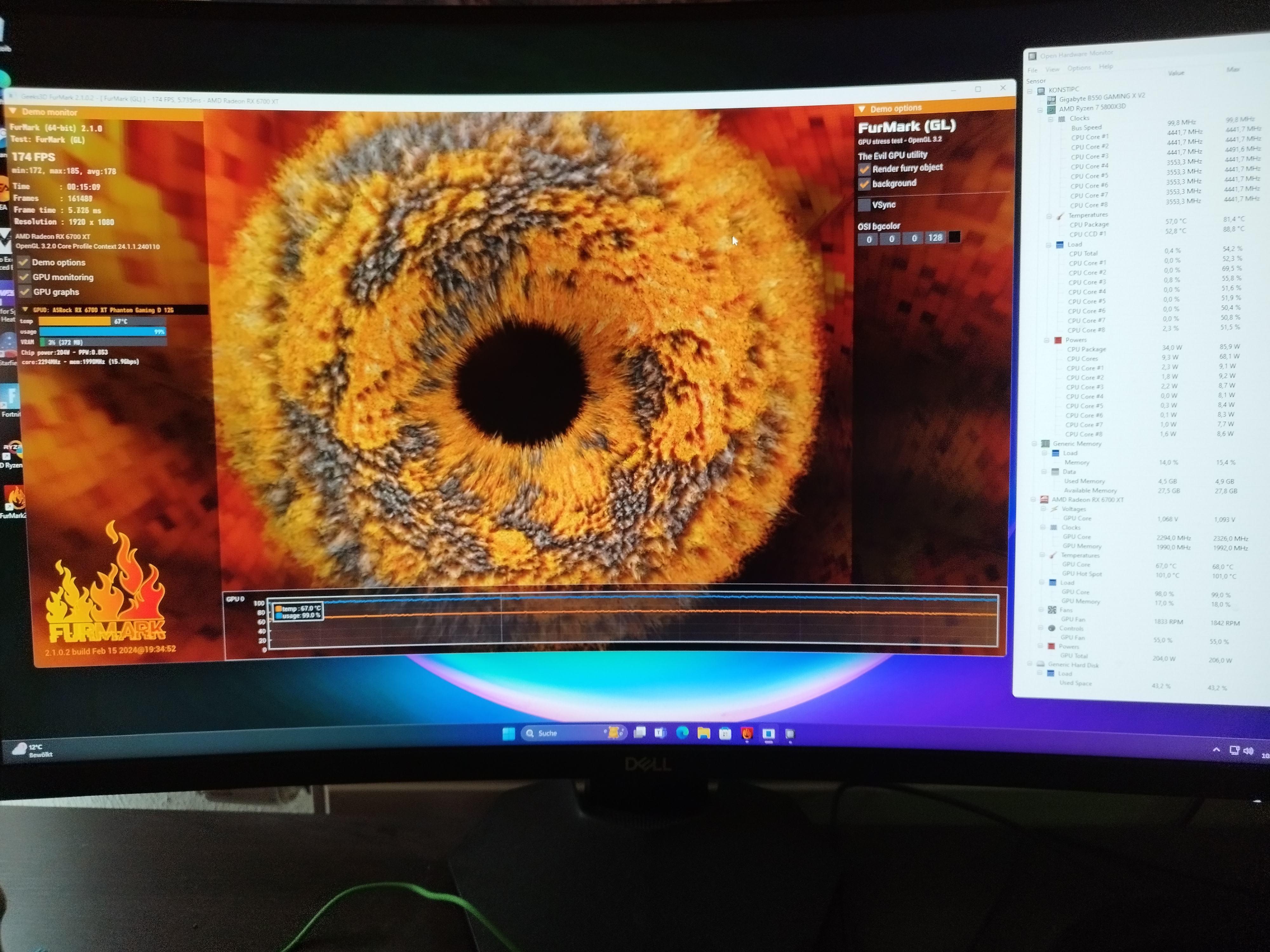The image size is (1270, 952).
Task: Click the Open Hardware Monitor title icon
Action: (1032, 56)
